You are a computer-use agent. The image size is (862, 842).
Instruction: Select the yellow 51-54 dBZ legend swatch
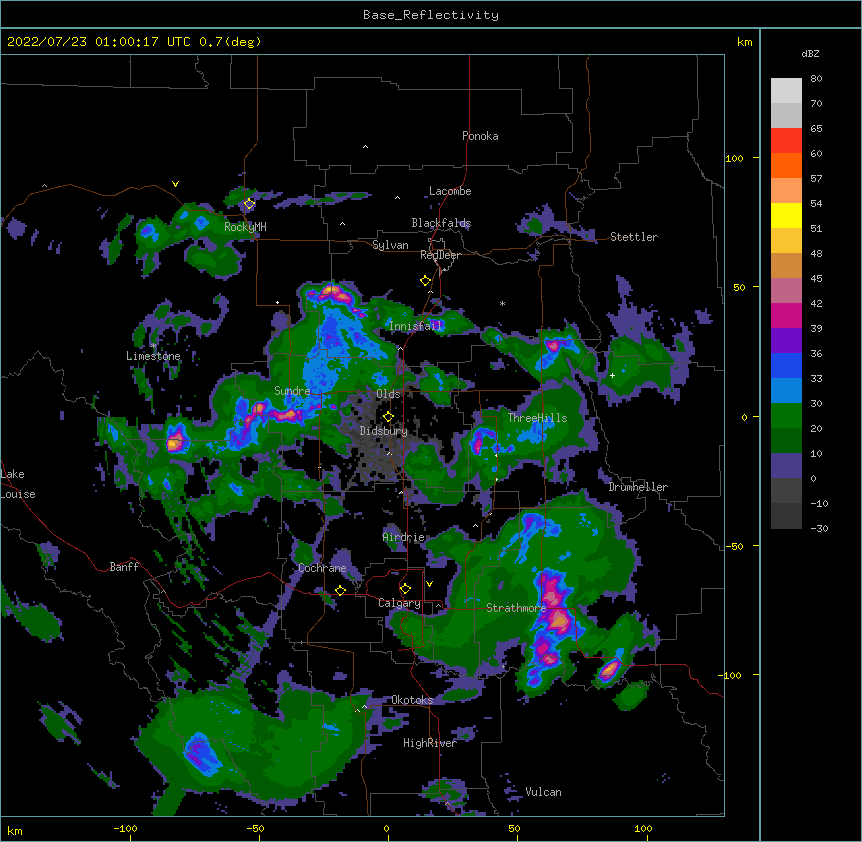(786, 215)
